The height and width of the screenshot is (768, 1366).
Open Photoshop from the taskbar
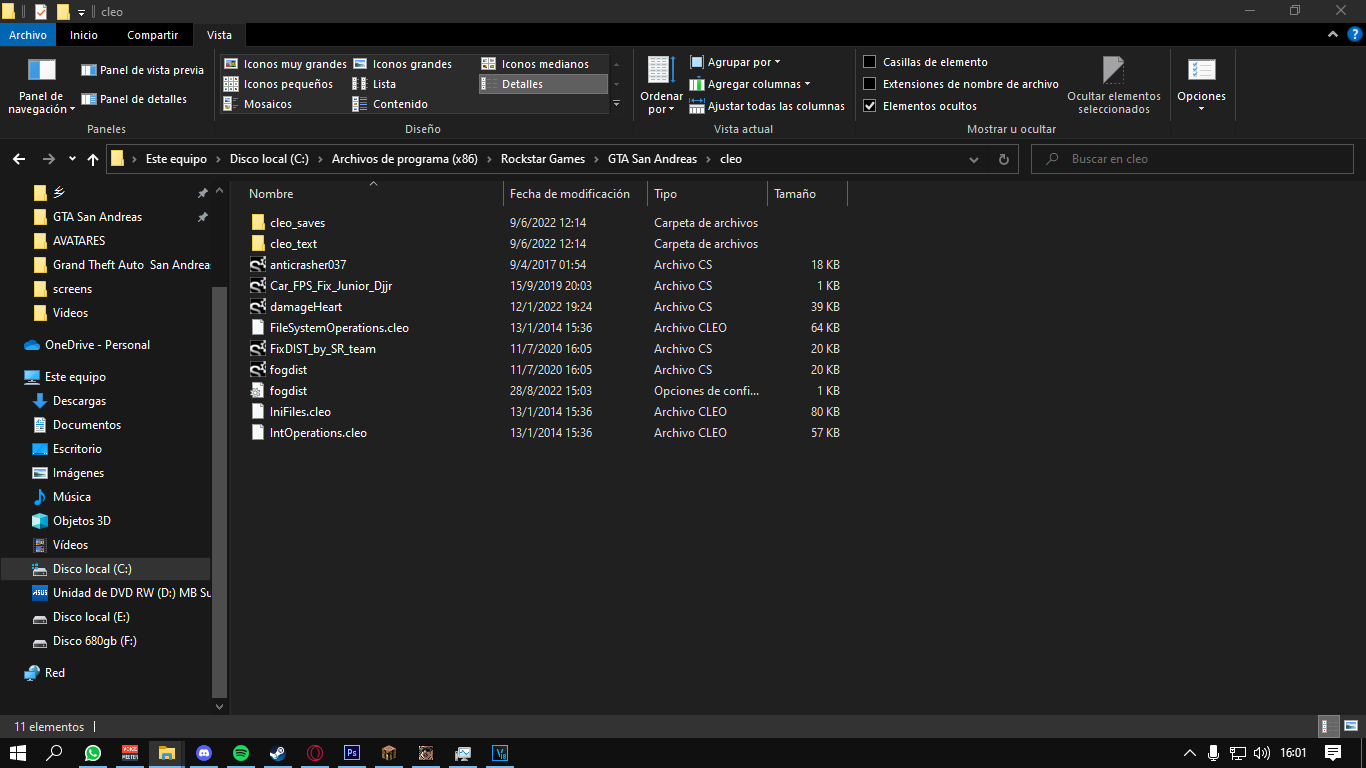coord(352,753)
